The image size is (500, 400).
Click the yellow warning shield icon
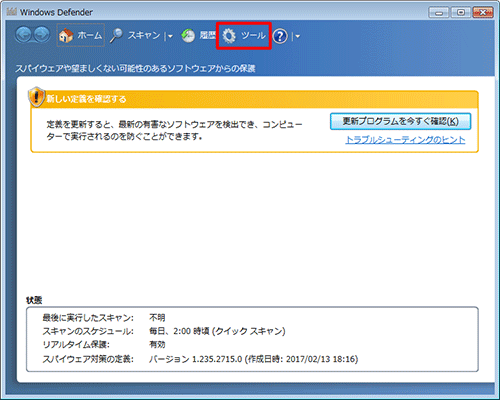(x=36, y=97)
